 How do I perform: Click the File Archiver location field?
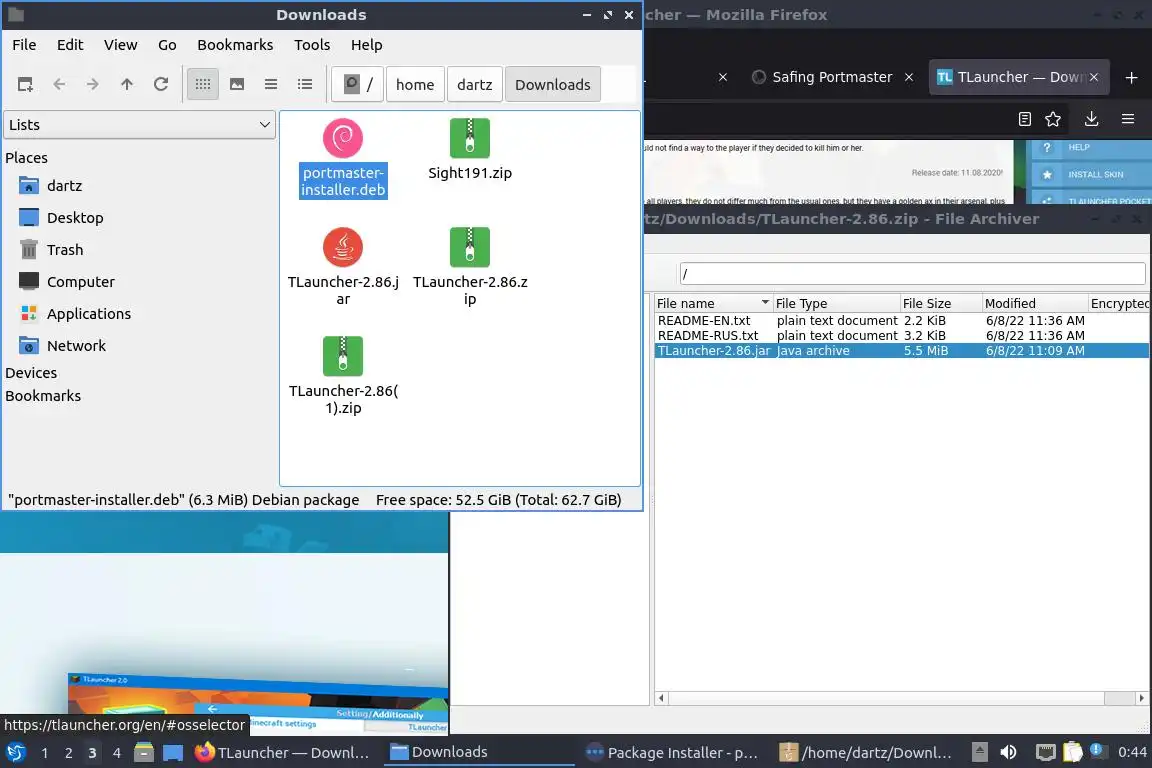pos(912,274)
